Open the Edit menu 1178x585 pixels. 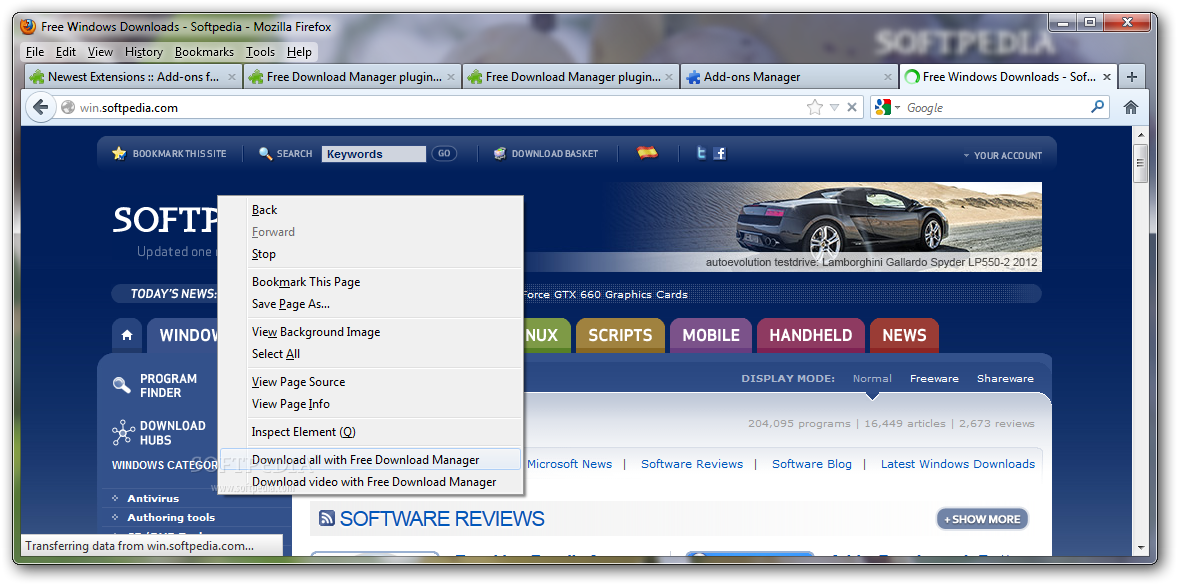(66, 52)
